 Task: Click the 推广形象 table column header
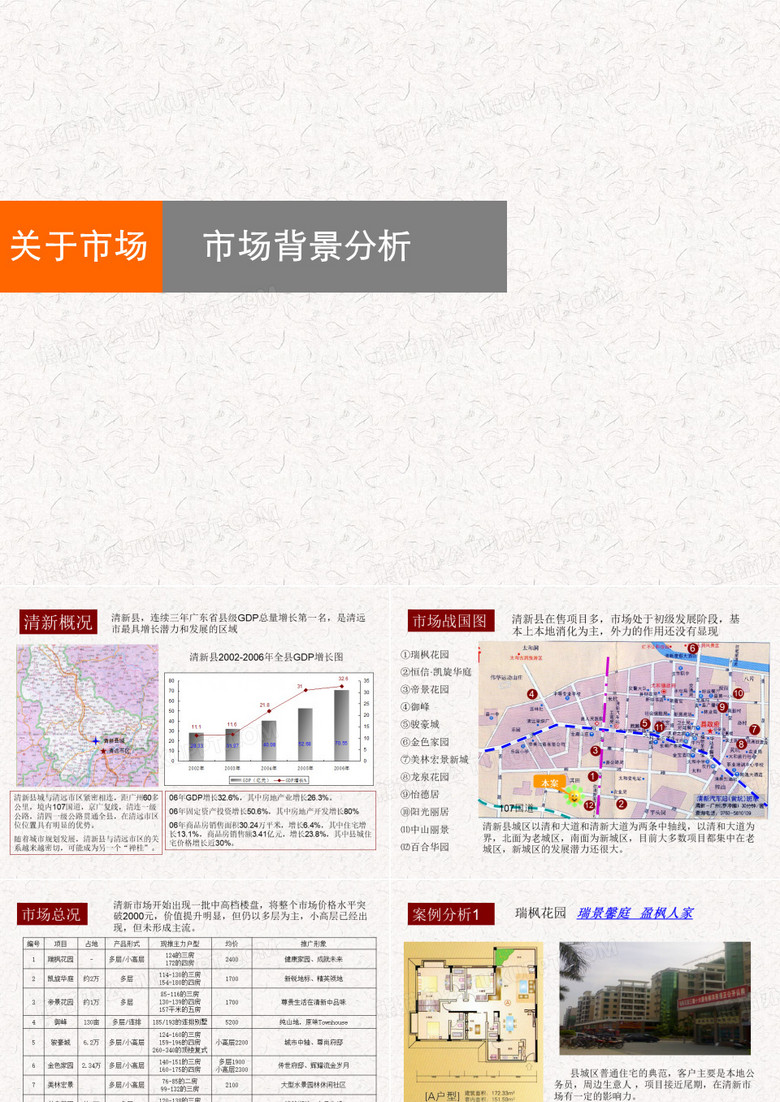point(313,943)
